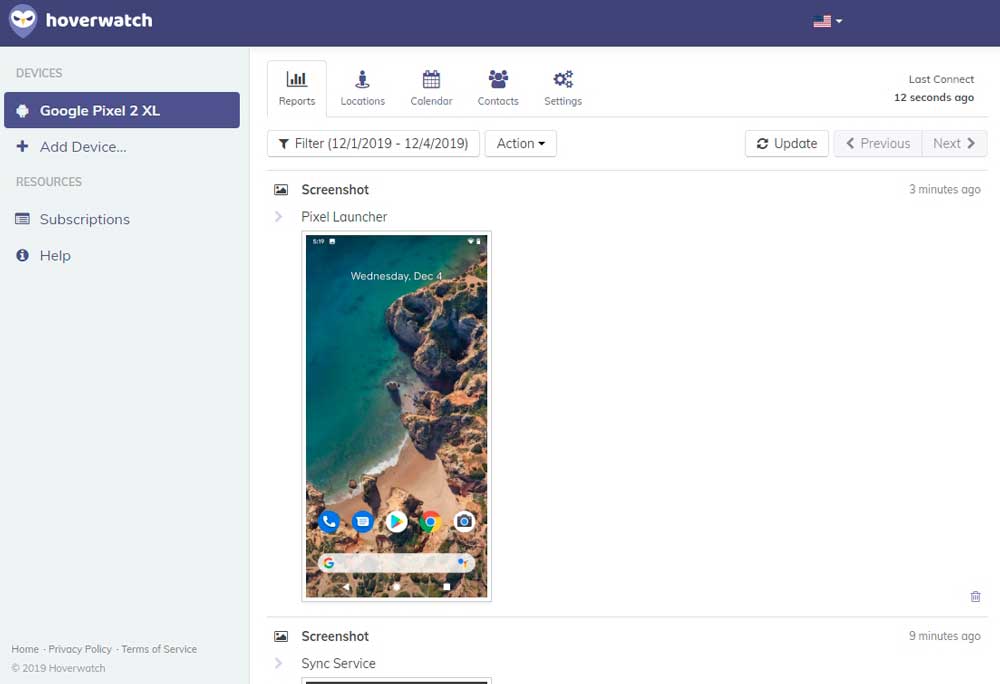Viewport: 1000px width, 684px height.
Task: Go to Previous page of reports
Action: pyautogui.click(x=878, y=143)
